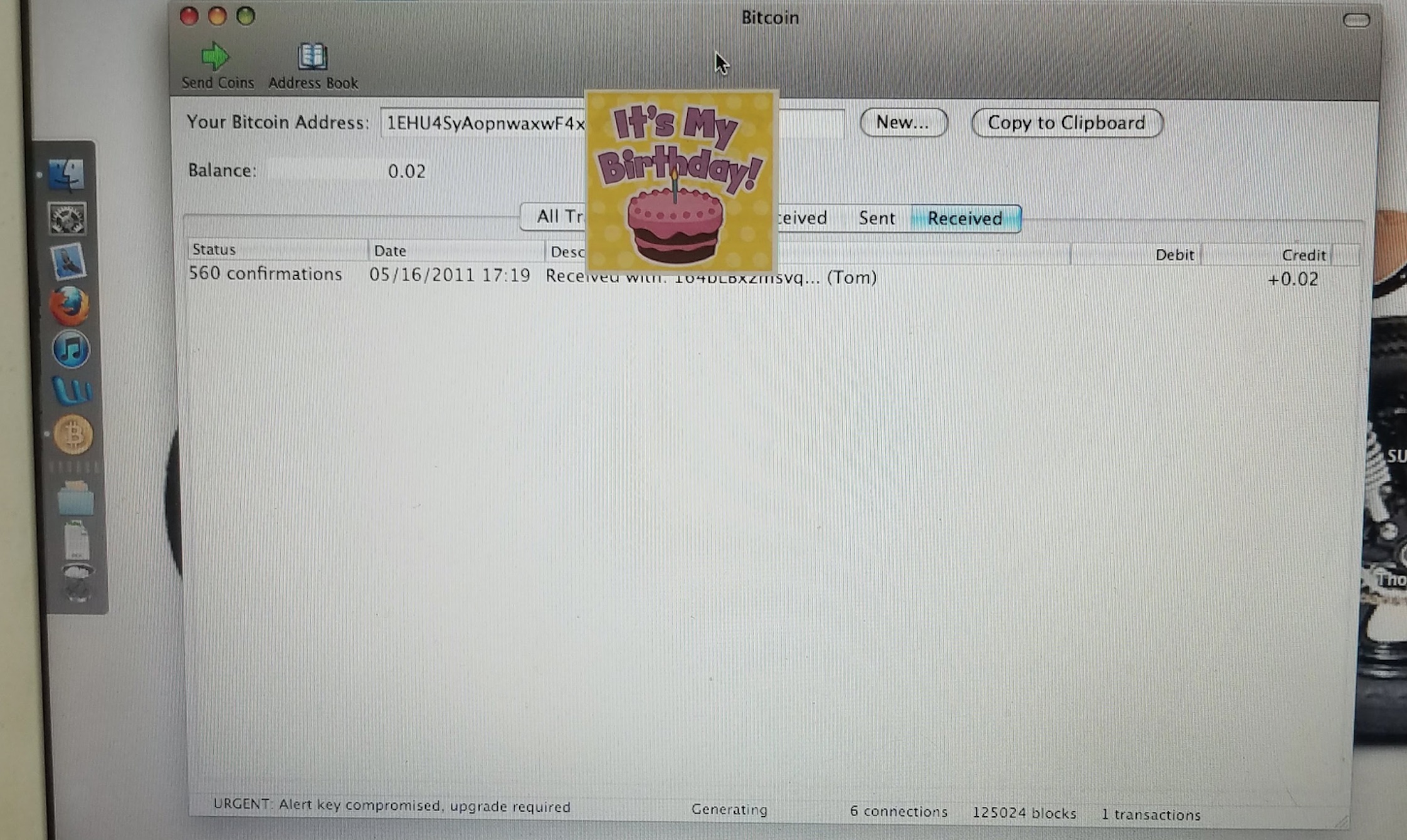Screen dimensions: 1407x840
Task: Click the 6 connections status entry
Action: click(898, 811)
